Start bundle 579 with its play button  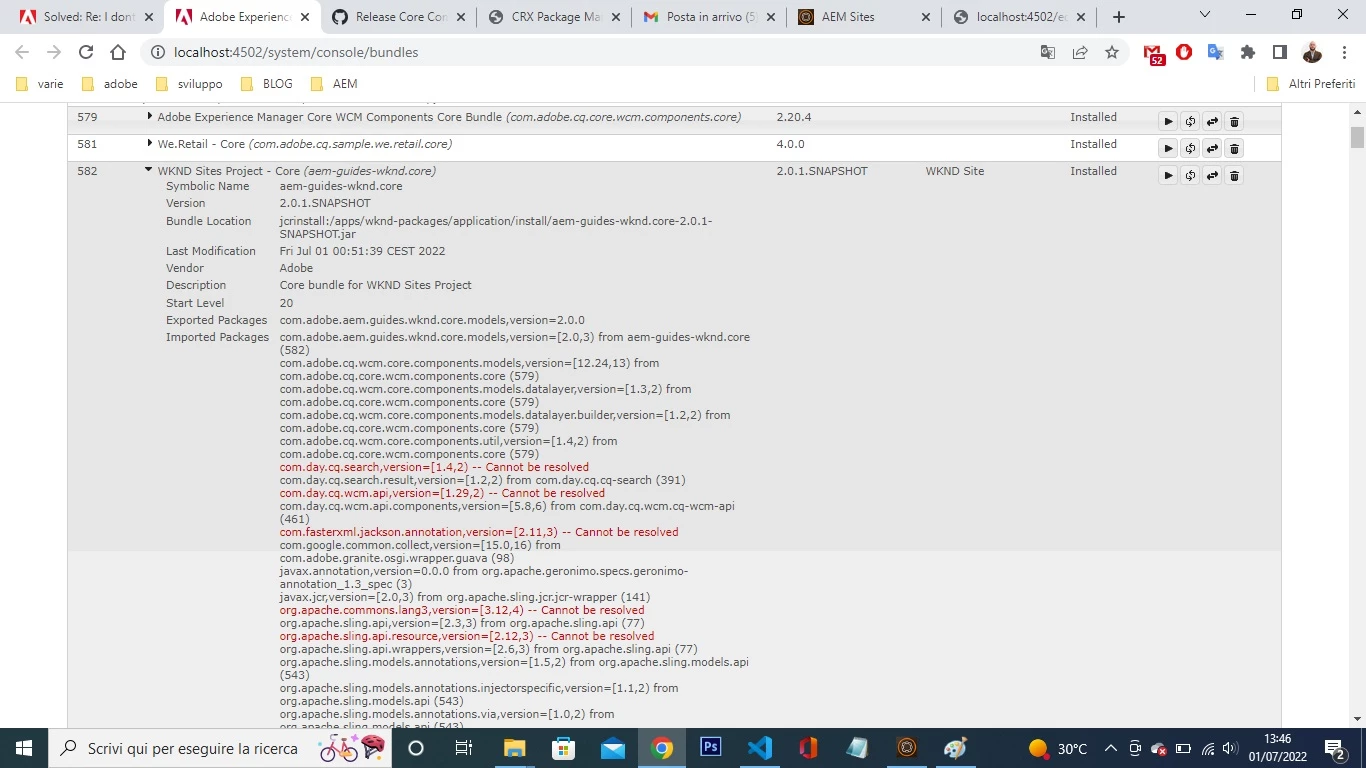point(1168,121)
